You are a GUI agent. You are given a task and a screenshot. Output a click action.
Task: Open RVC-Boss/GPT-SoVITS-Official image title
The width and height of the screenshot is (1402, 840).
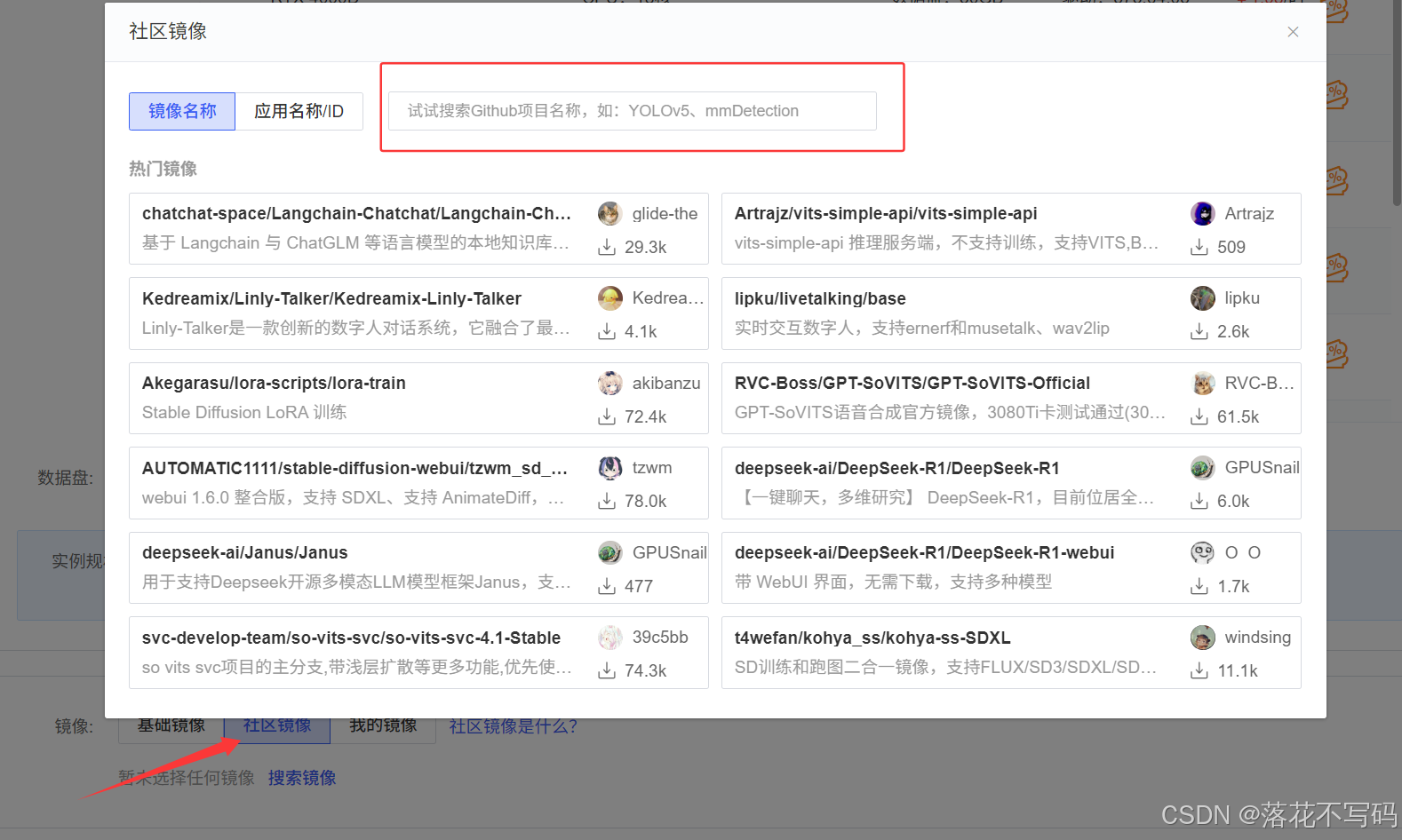(912, 383)
